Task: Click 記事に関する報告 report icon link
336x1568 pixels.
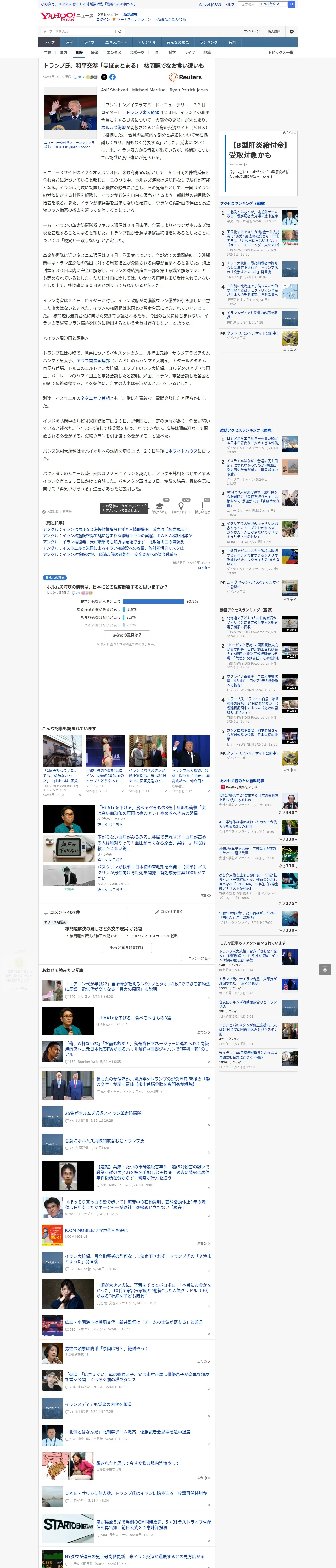Action: coord(57,512)
